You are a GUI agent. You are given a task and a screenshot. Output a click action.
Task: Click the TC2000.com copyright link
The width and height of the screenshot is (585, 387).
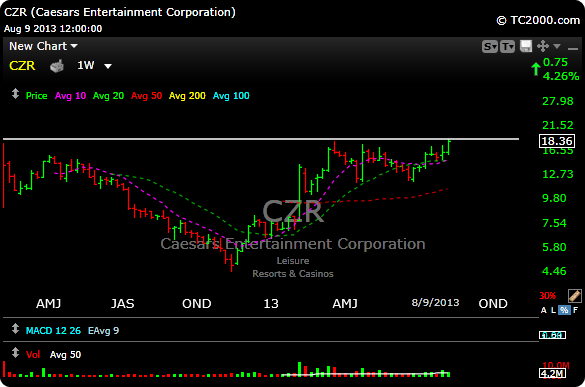(538, 20)
